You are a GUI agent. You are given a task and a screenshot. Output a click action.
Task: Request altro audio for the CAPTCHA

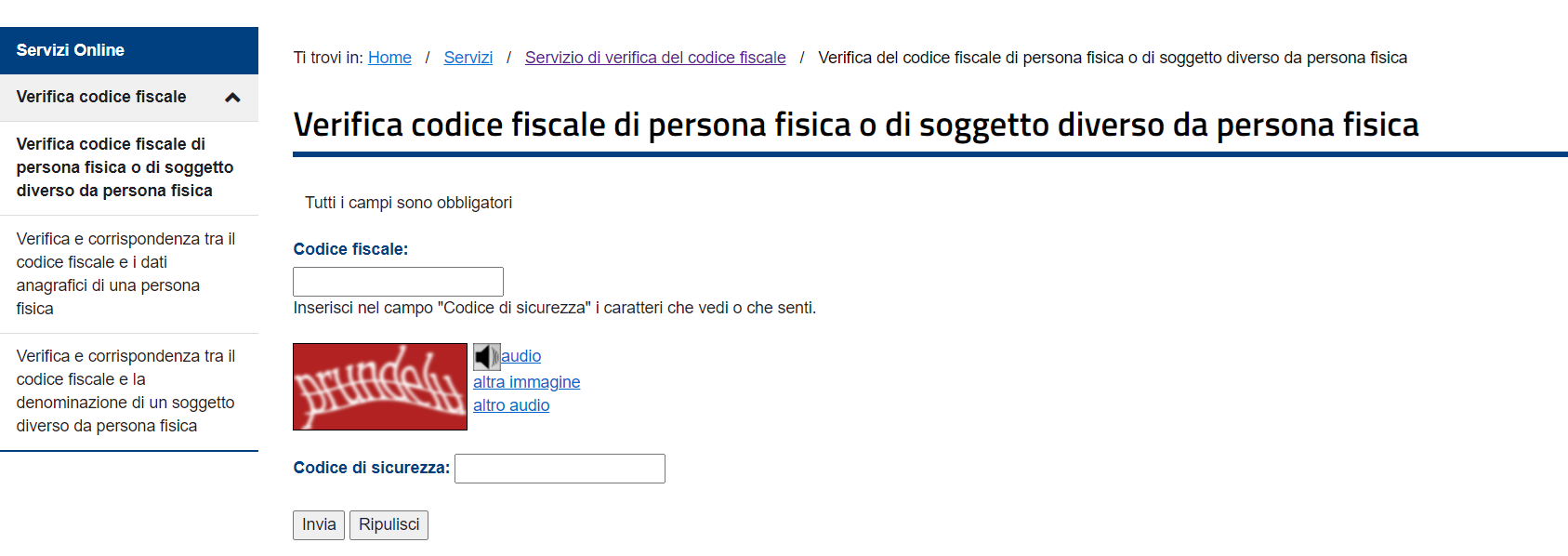tap(511, 405)
